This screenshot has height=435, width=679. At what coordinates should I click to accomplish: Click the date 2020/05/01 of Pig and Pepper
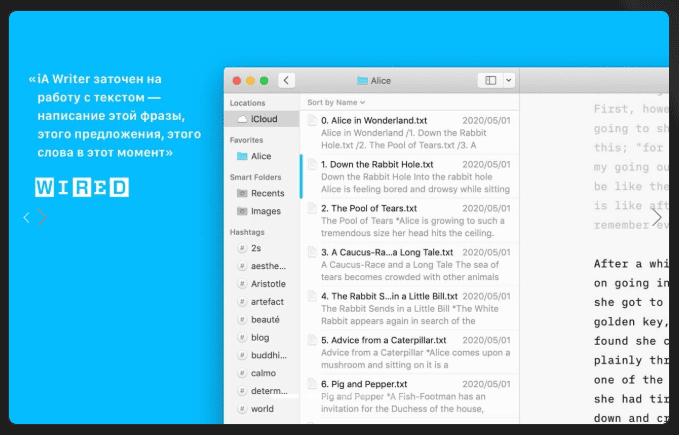[x=486, y=384]
